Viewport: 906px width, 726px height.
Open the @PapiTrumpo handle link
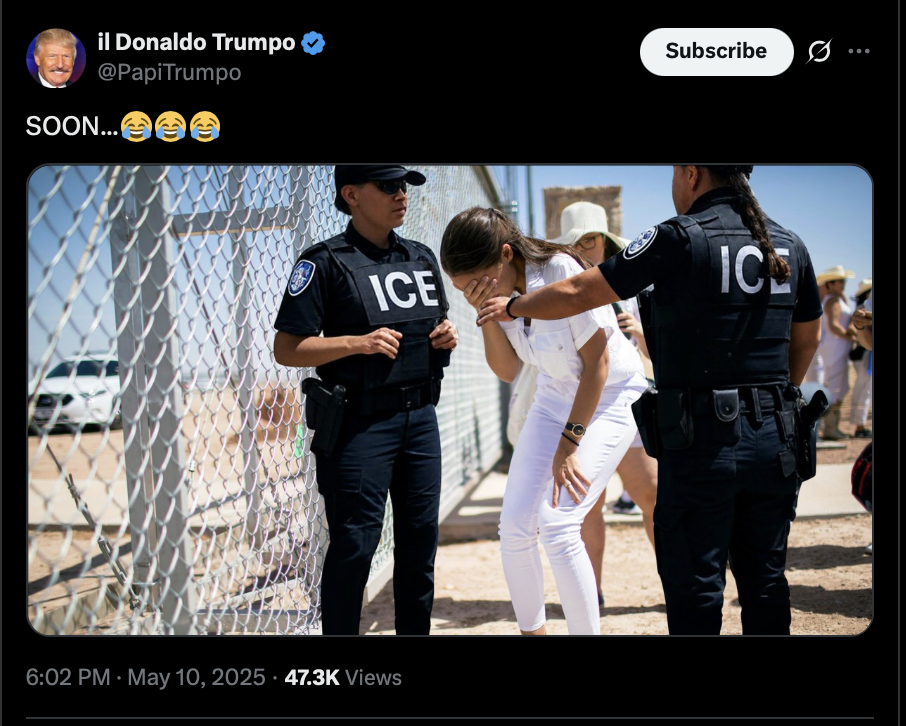[x=169, y=72]
